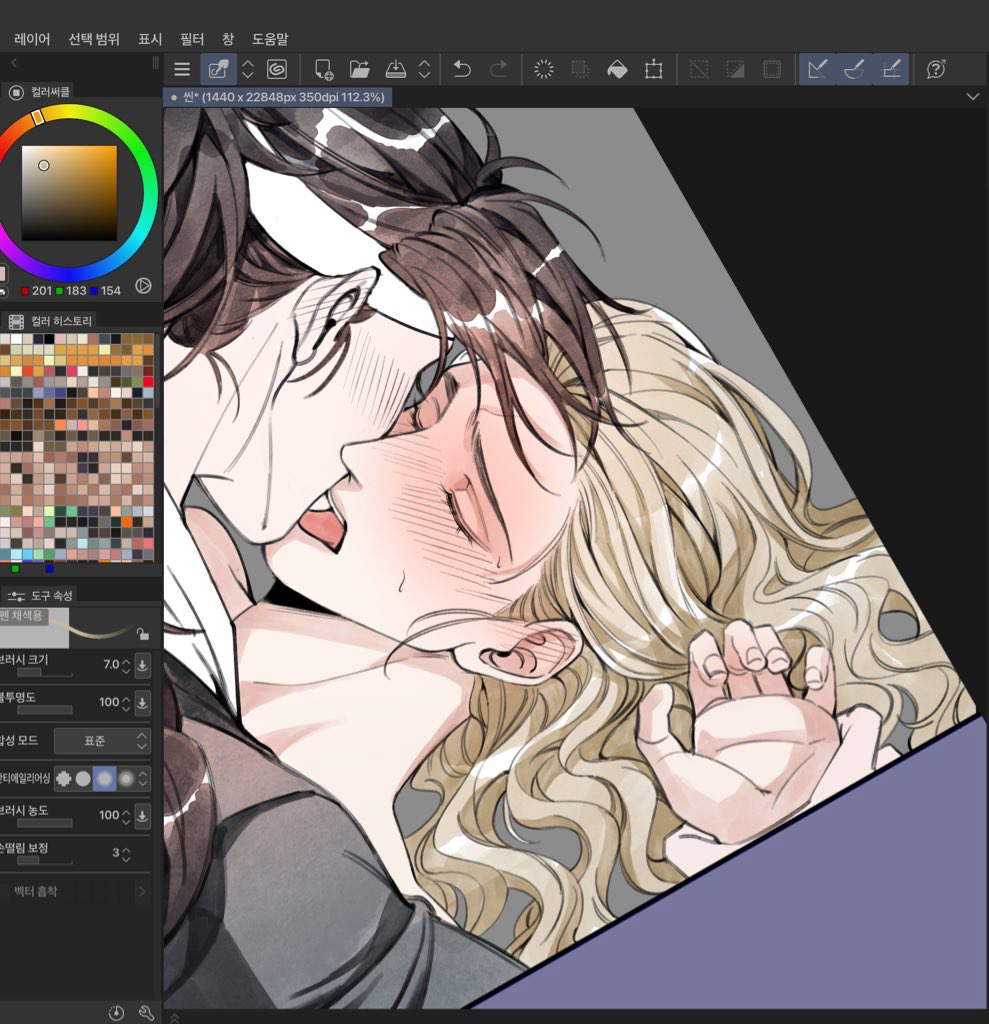Open the Clip Studio spiral icon

[x=277, y=69]
